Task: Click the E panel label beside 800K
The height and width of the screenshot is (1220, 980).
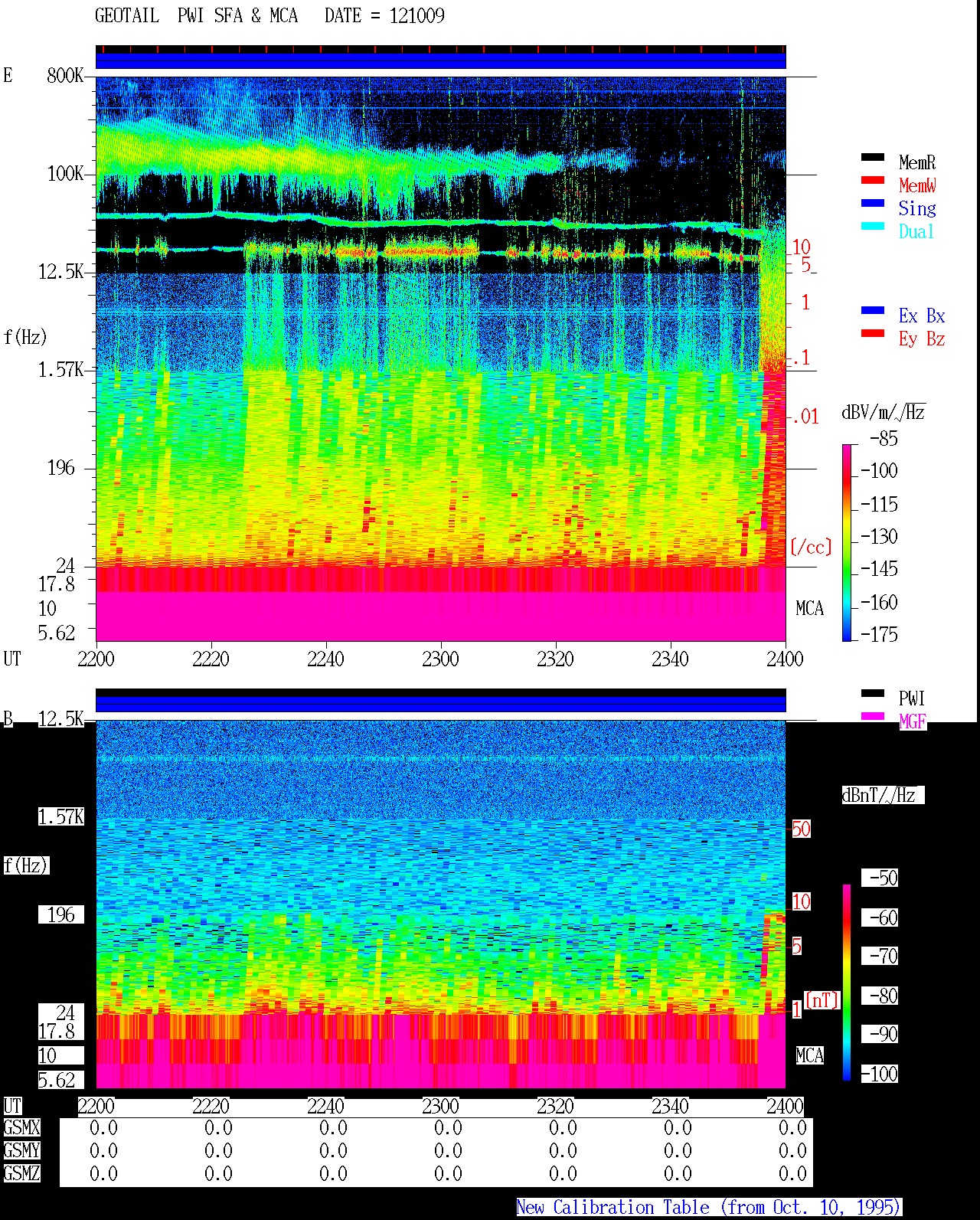Action: point(8,75)
